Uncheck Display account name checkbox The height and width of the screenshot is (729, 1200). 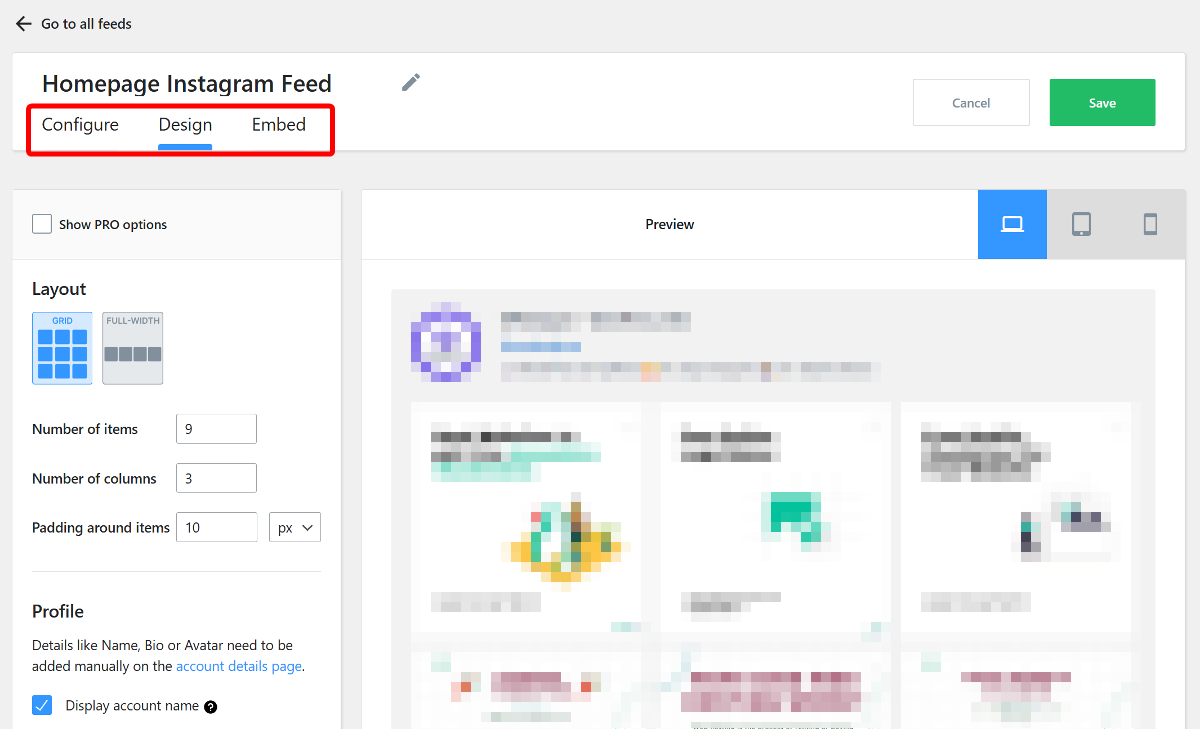pyautogui.click(x=42, y=706)
